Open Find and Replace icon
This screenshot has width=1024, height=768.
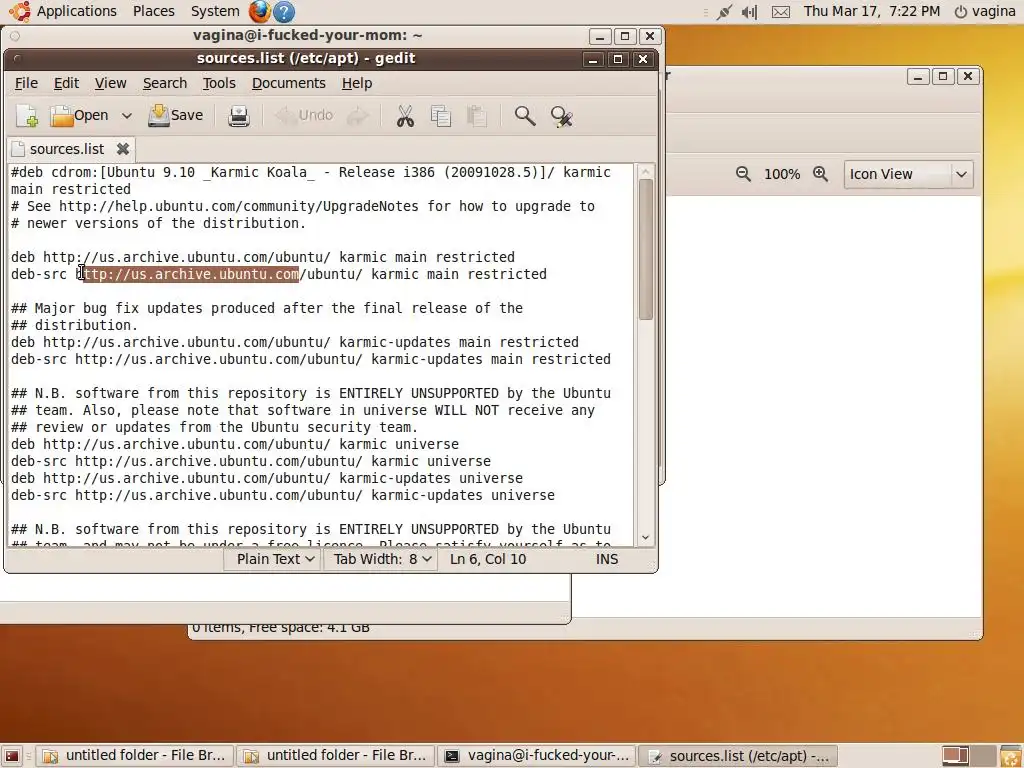(561, 116)
